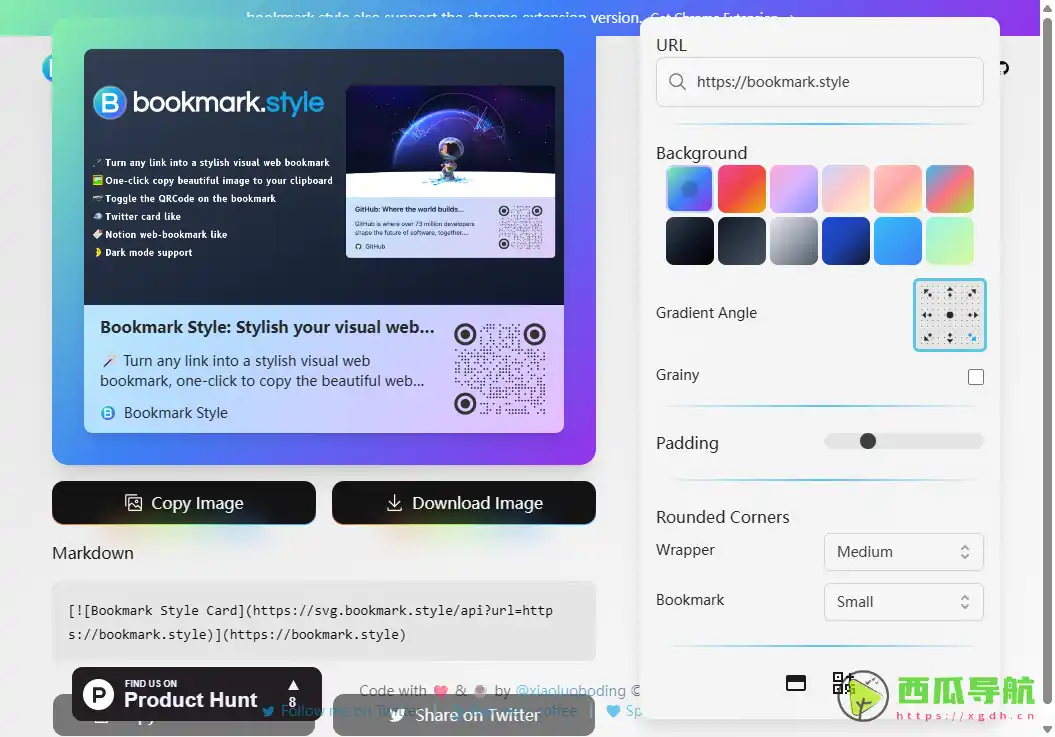Select the bottom-right gradient direction arrow
The height and width of the screenshot is (737, 1055).
(973, 338)
